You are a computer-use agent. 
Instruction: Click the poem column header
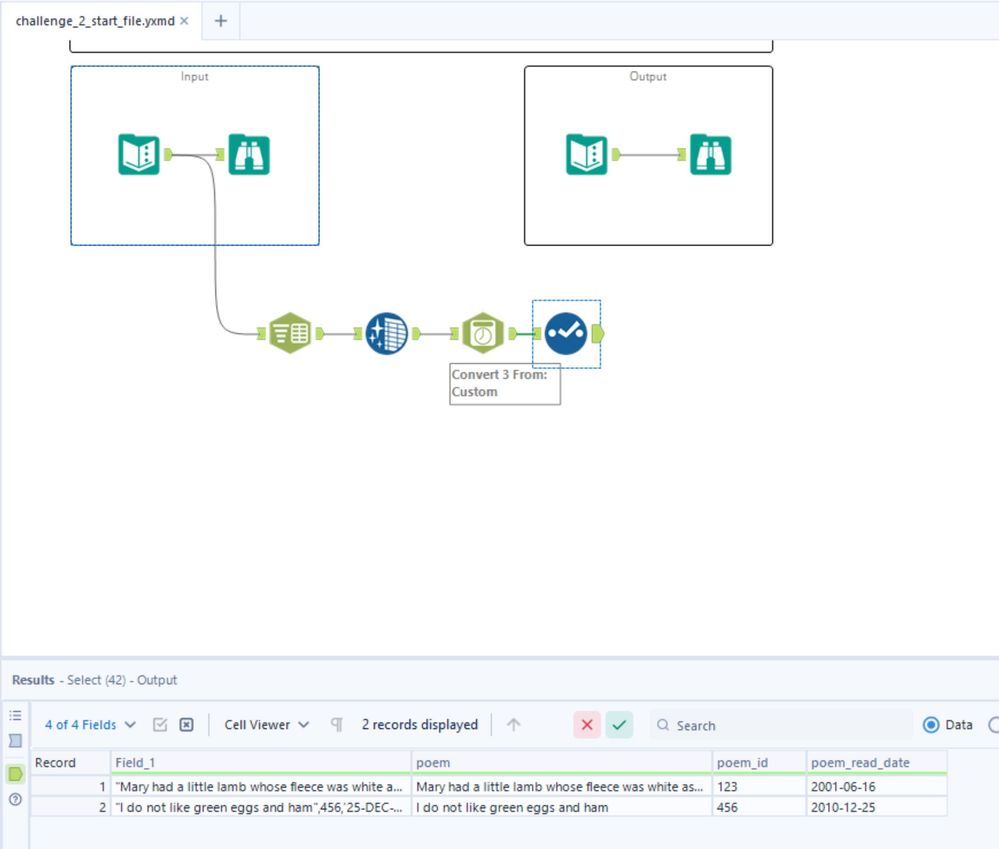pyautogui.click(x=561, y=763)
